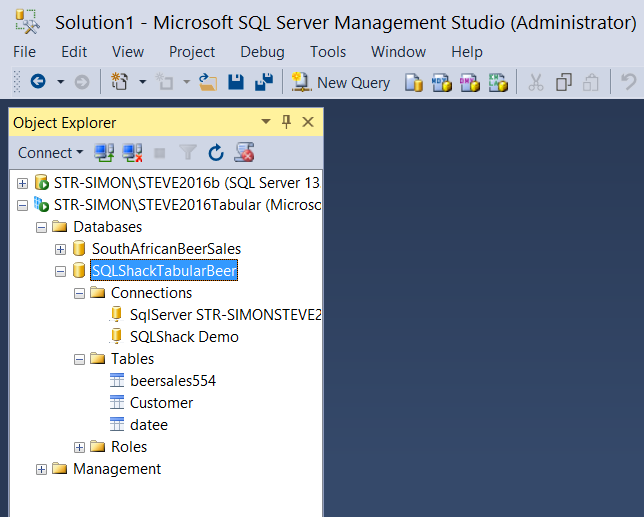
Task: Open the Tools menu
Action: 328,52
